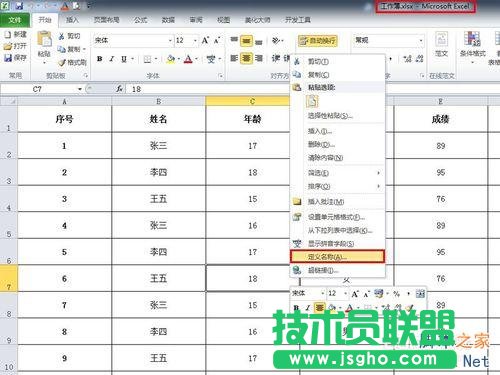Open the ribbon font name dropdown arrow

(170, 41)
